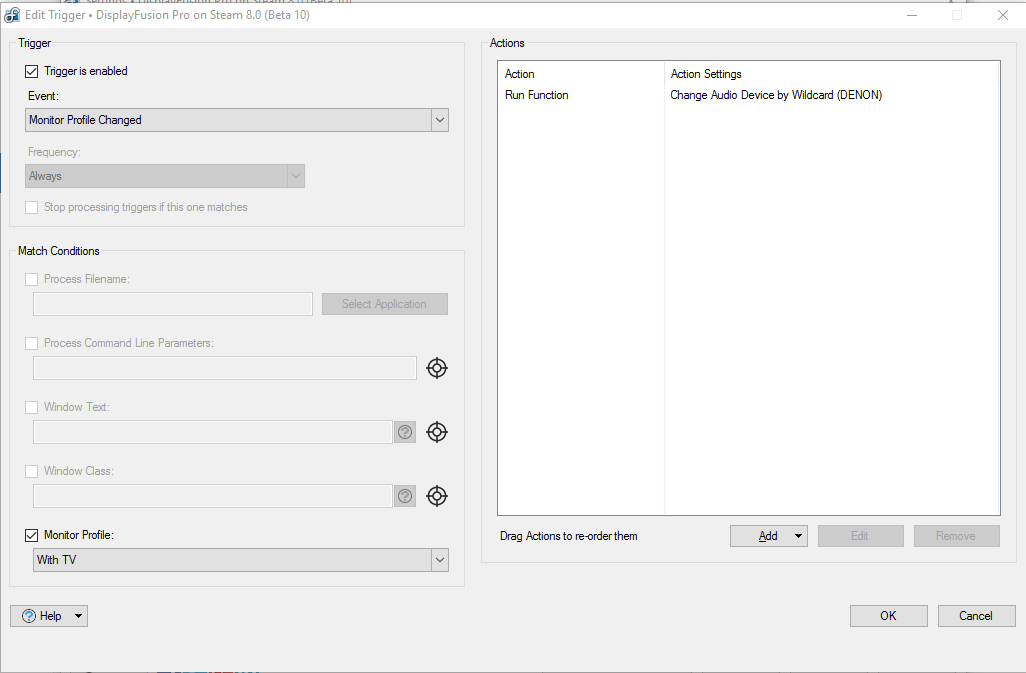Click target finder icon beside Window Class

pos(436,496)
